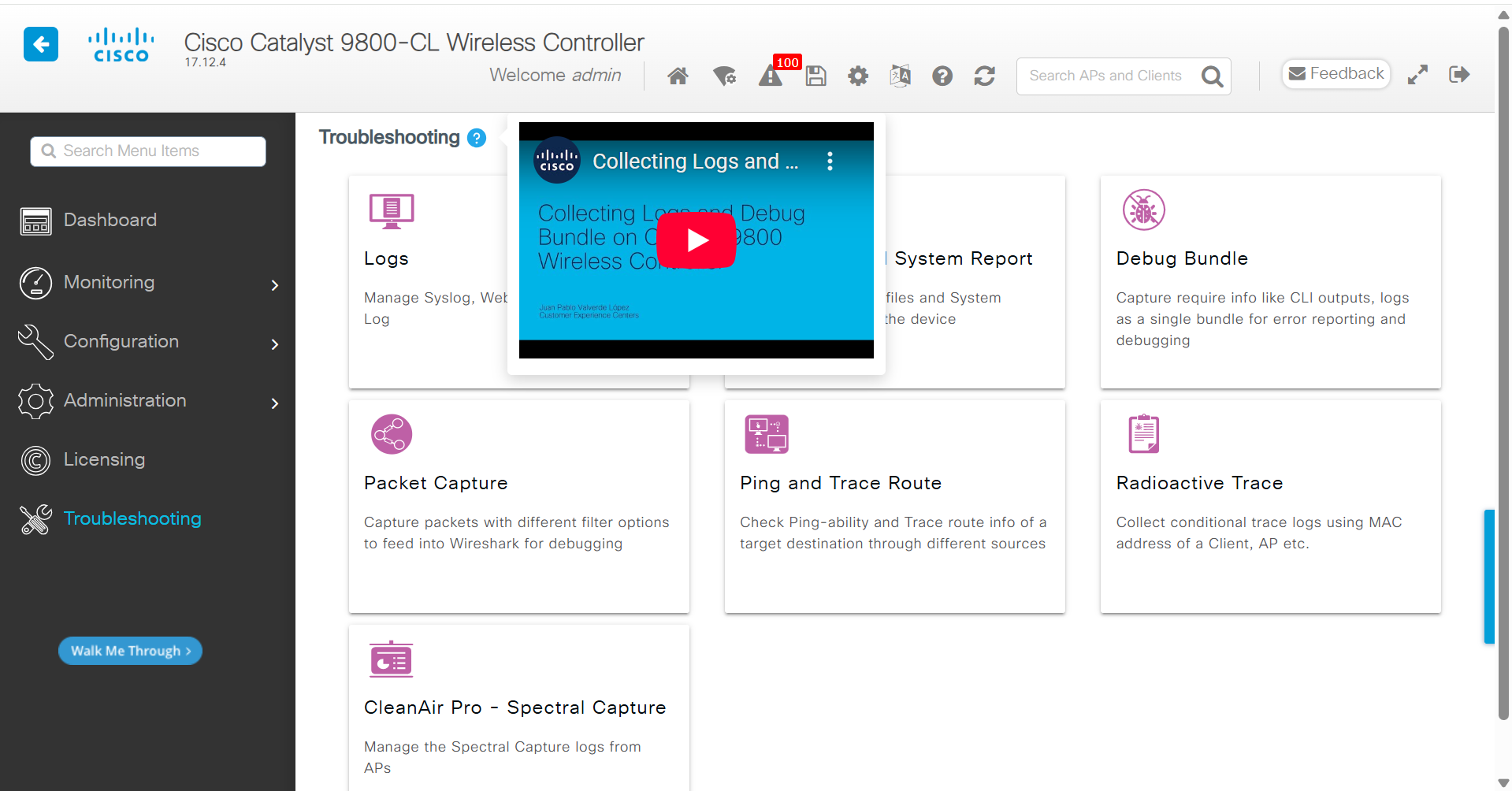The height and width of the screenshot is (791, 1512).
Task: Open Logs card title
Action: tap(386, 258)
